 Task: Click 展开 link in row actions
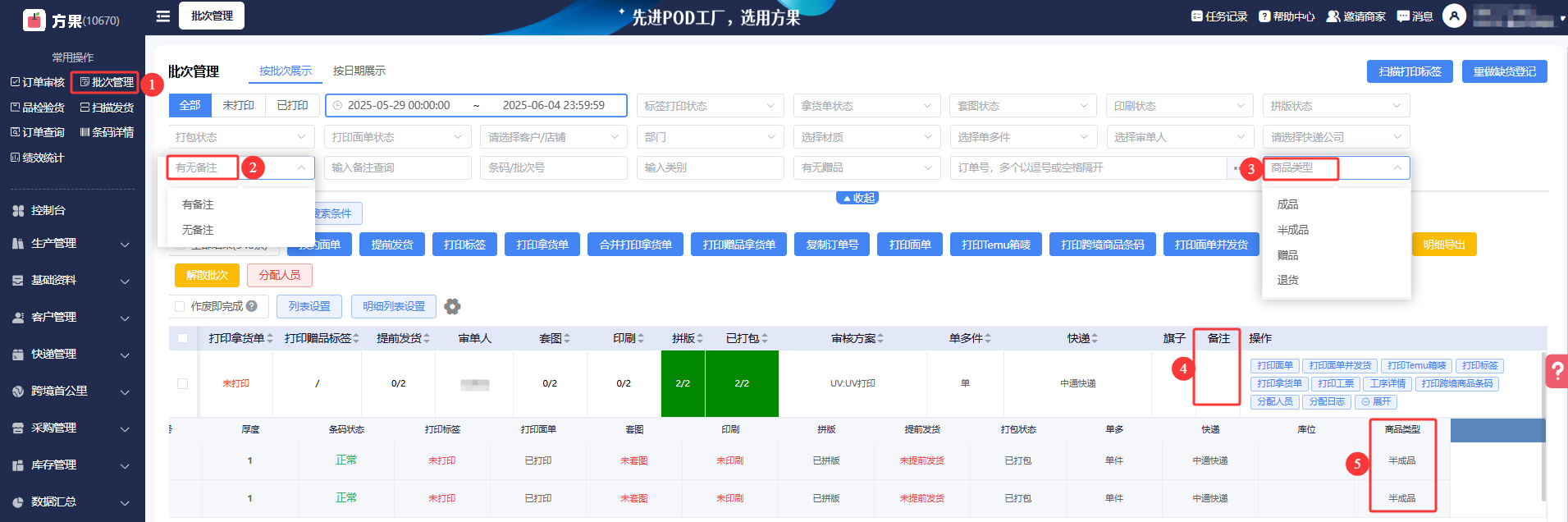point(1376,401)
